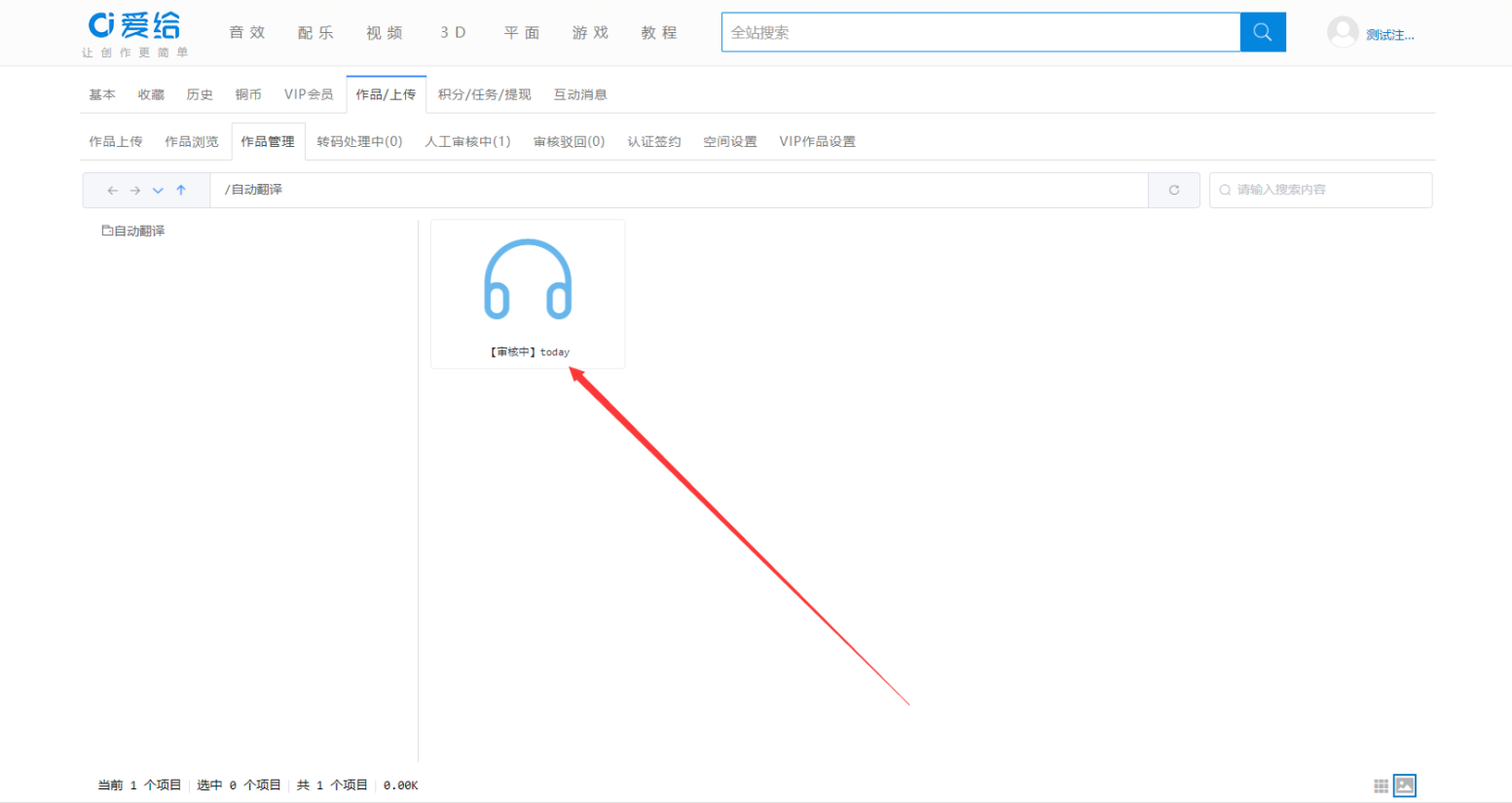Focus the 请输入搜索内容 file search box
Image resolution: width=1512 pixels, height=803 pixels.
point(1320,190)
